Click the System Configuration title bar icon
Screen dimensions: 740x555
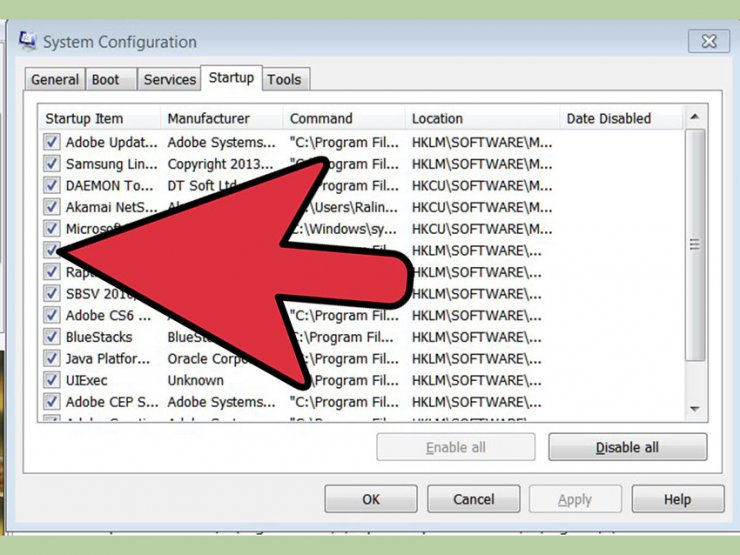27,41
